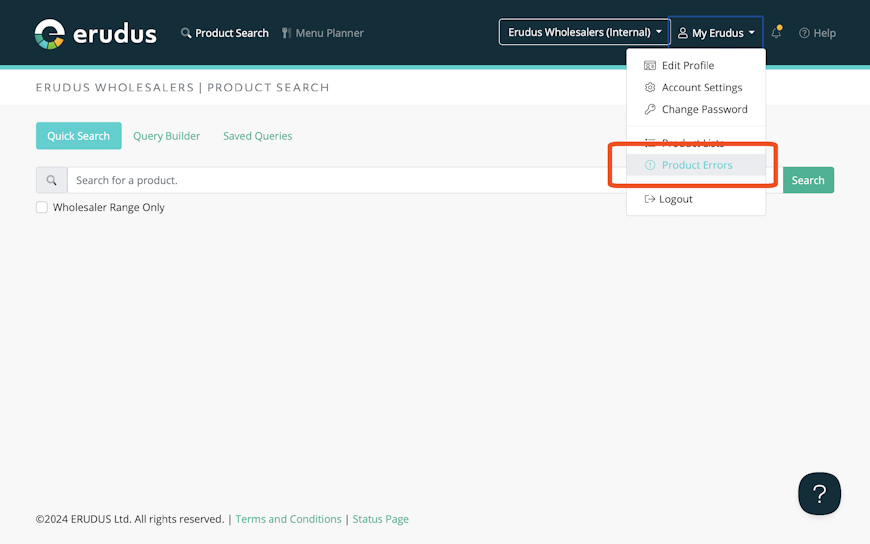The height and width of the screenshot is (544, 870).
Task: Open the Help link in the header
Action: pyautogui.click(x=817, y=33)
